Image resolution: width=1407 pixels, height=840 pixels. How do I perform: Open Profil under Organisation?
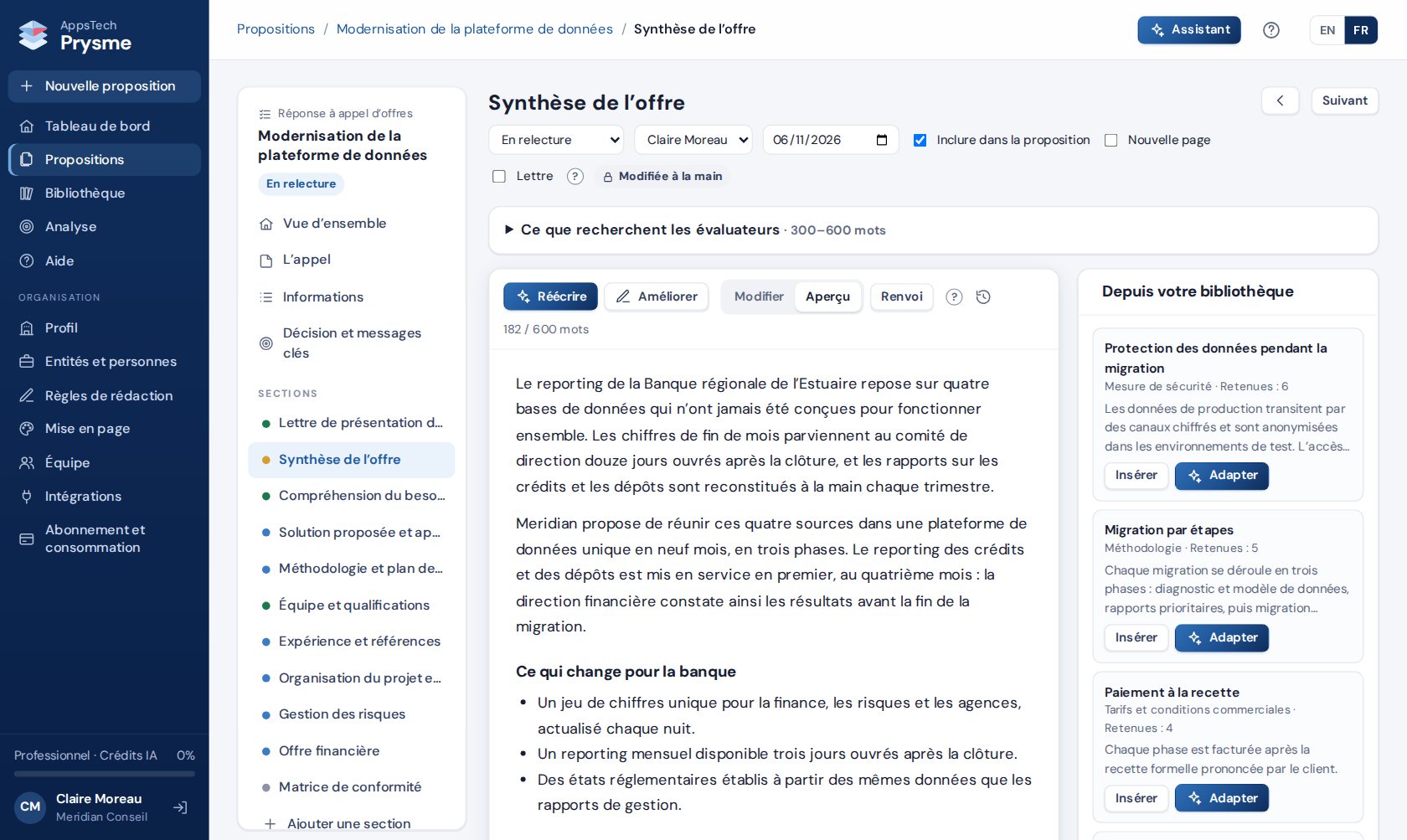point(104,328)
